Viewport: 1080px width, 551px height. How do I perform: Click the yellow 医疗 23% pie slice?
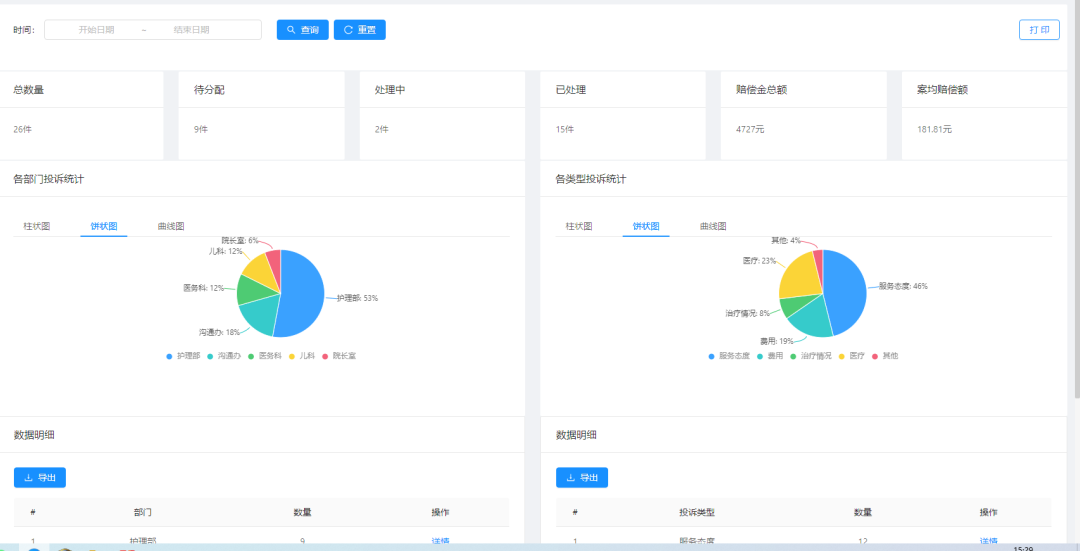pos(799,276)
